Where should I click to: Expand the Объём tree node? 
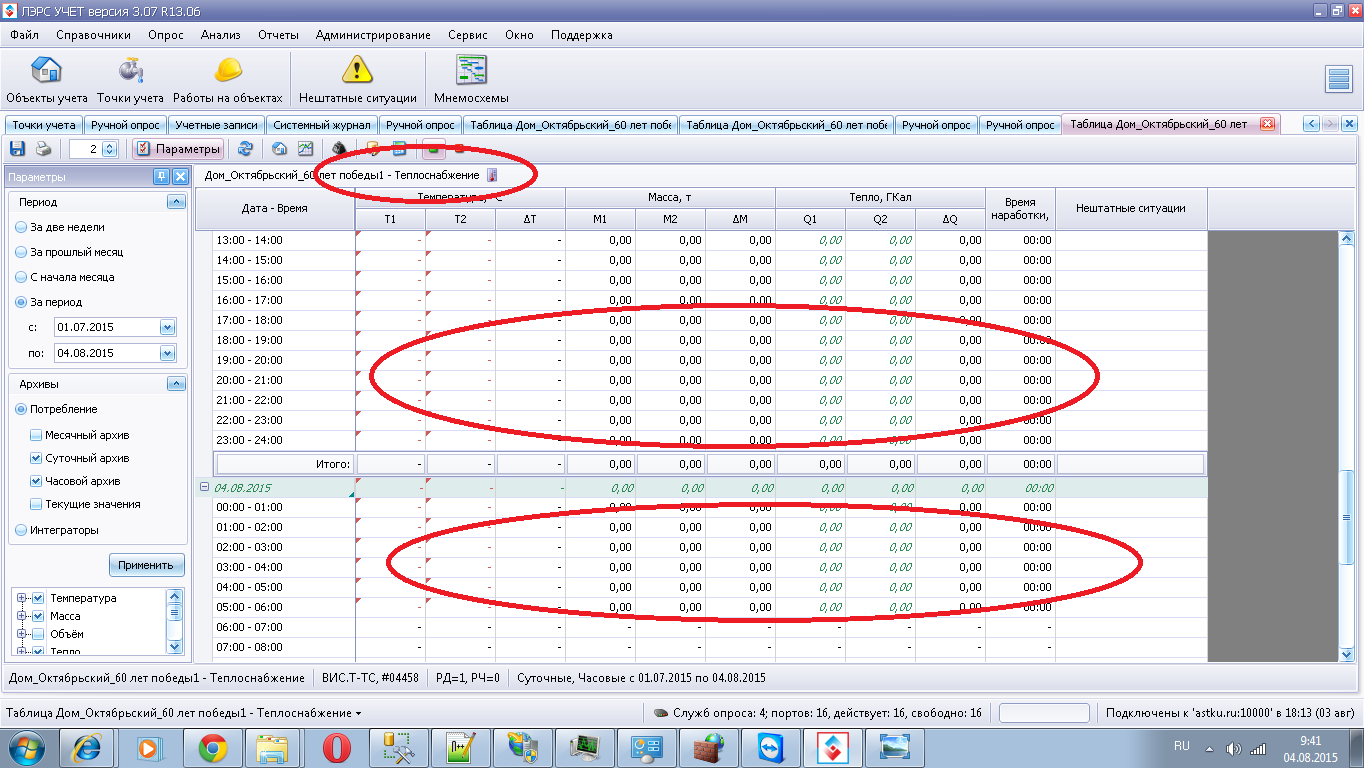tap(22, 634)
